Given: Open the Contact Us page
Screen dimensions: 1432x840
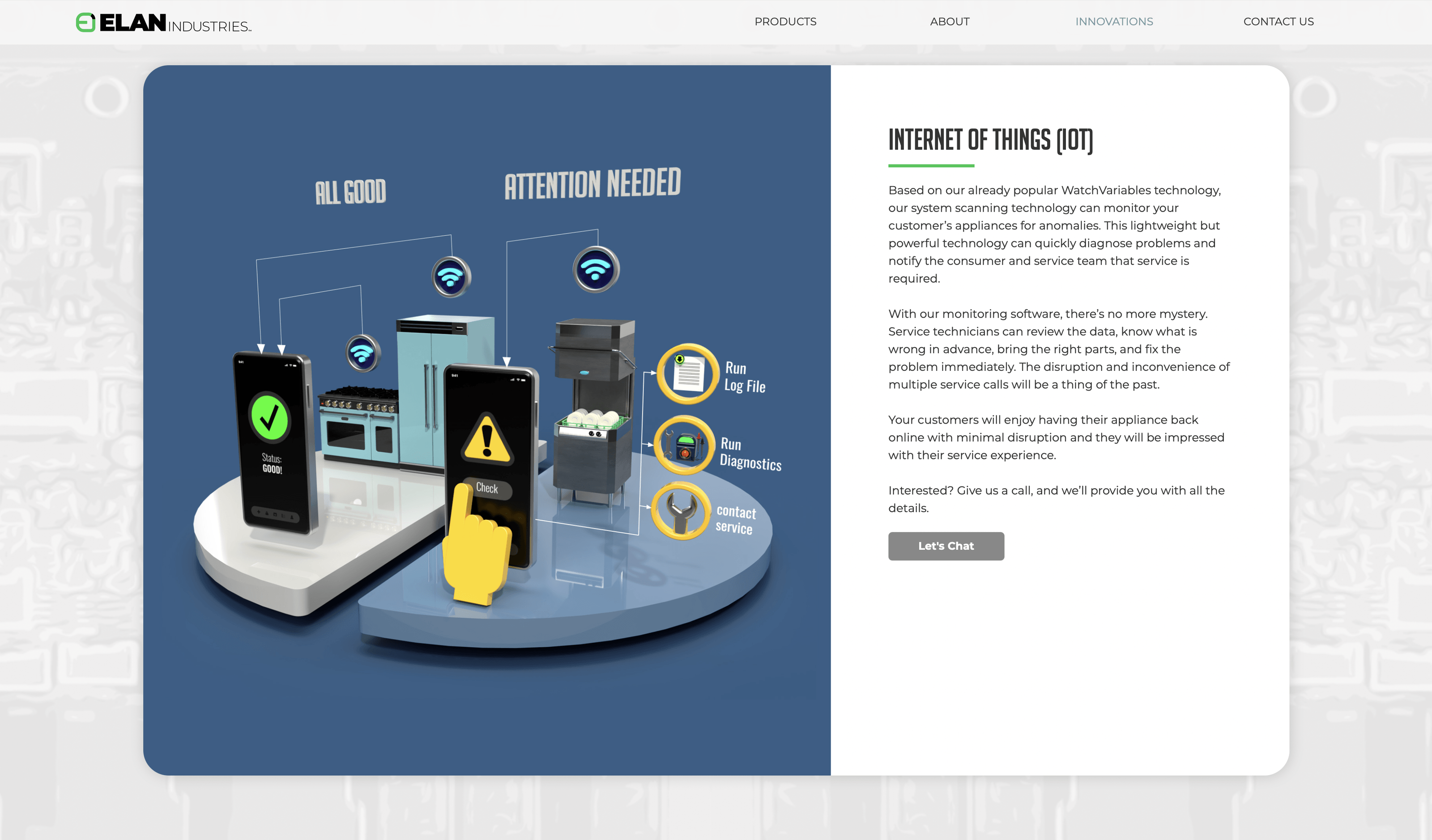Looking at the screenshot, I should (x=1278, y=21).
